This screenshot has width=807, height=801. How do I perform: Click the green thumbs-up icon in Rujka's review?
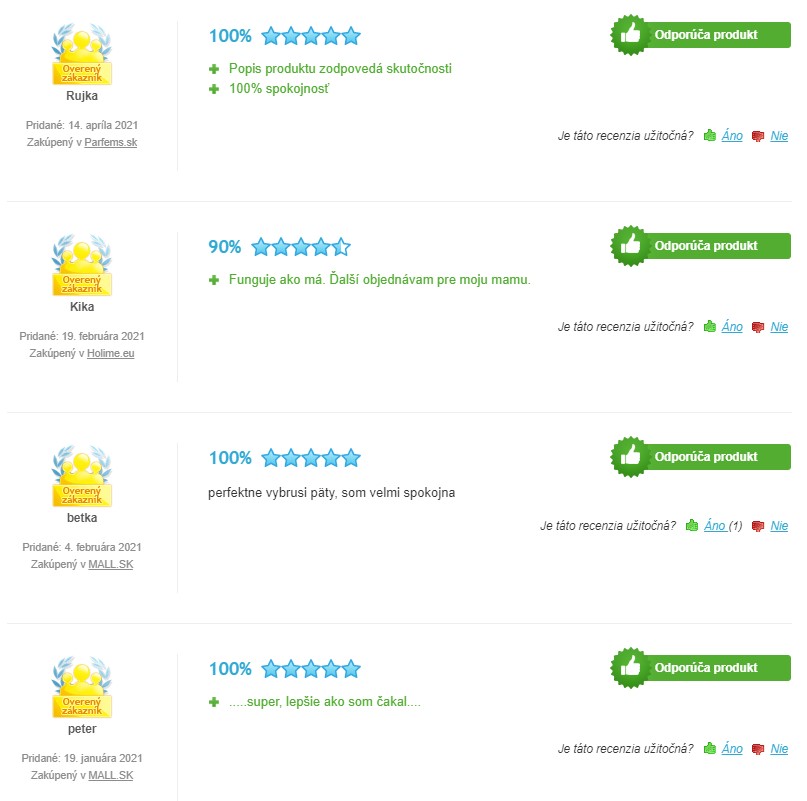[x=710, y=135]
